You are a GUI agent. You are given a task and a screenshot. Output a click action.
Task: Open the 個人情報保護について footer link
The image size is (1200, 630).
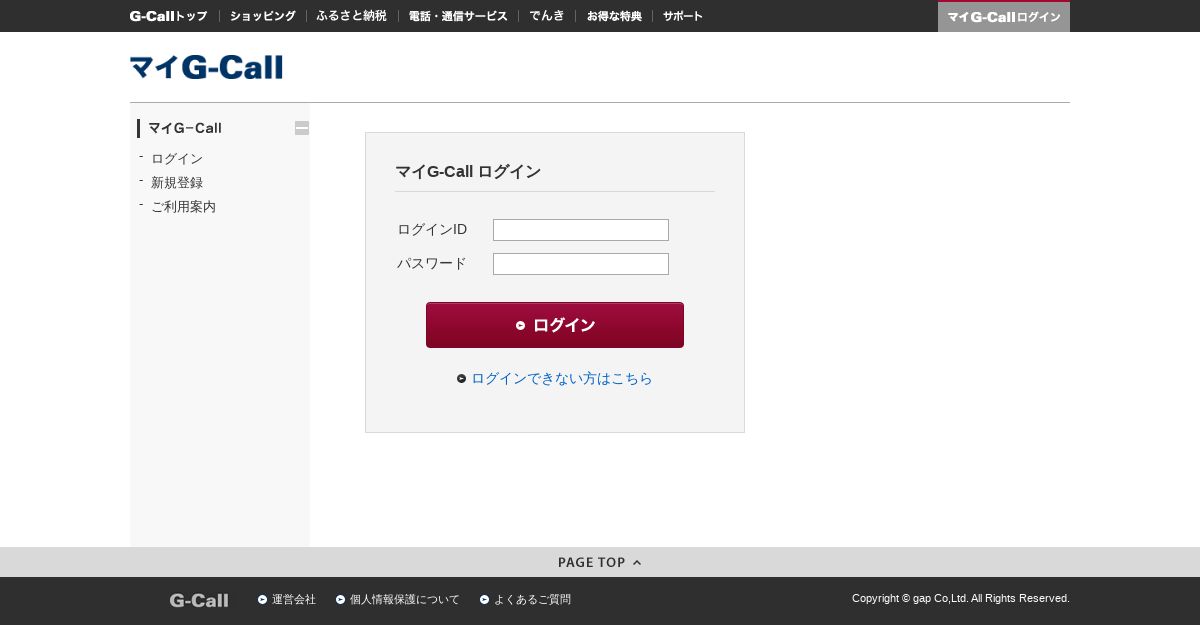coord(405,600)
